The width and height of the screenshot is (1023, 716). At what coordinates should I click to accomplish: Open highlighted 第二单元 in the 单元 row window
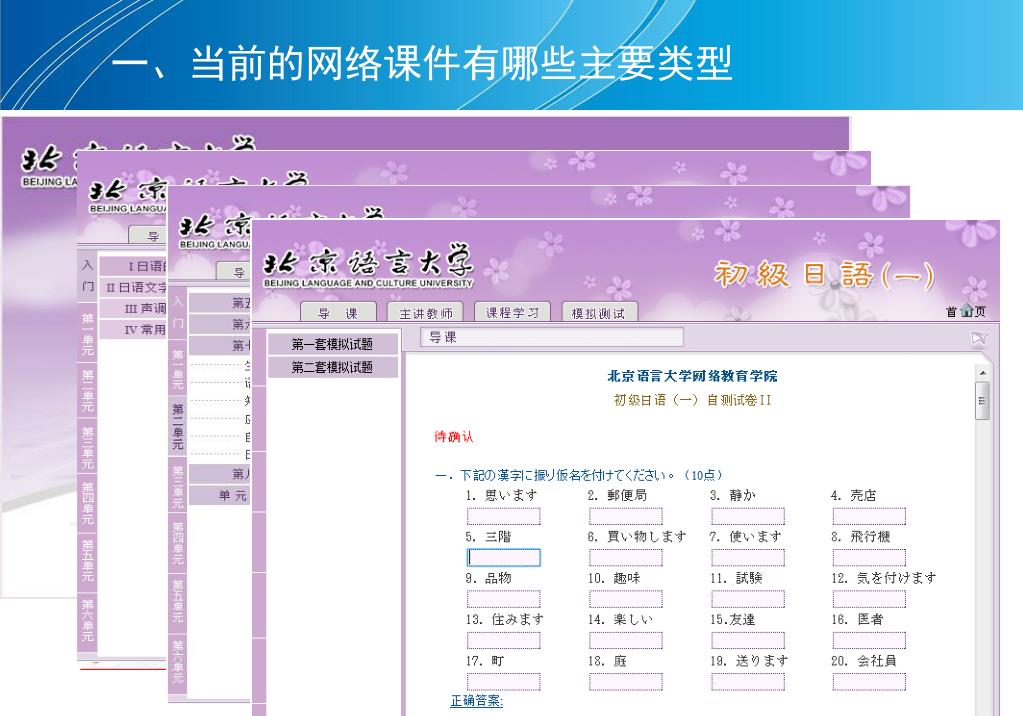click(177, 426)
